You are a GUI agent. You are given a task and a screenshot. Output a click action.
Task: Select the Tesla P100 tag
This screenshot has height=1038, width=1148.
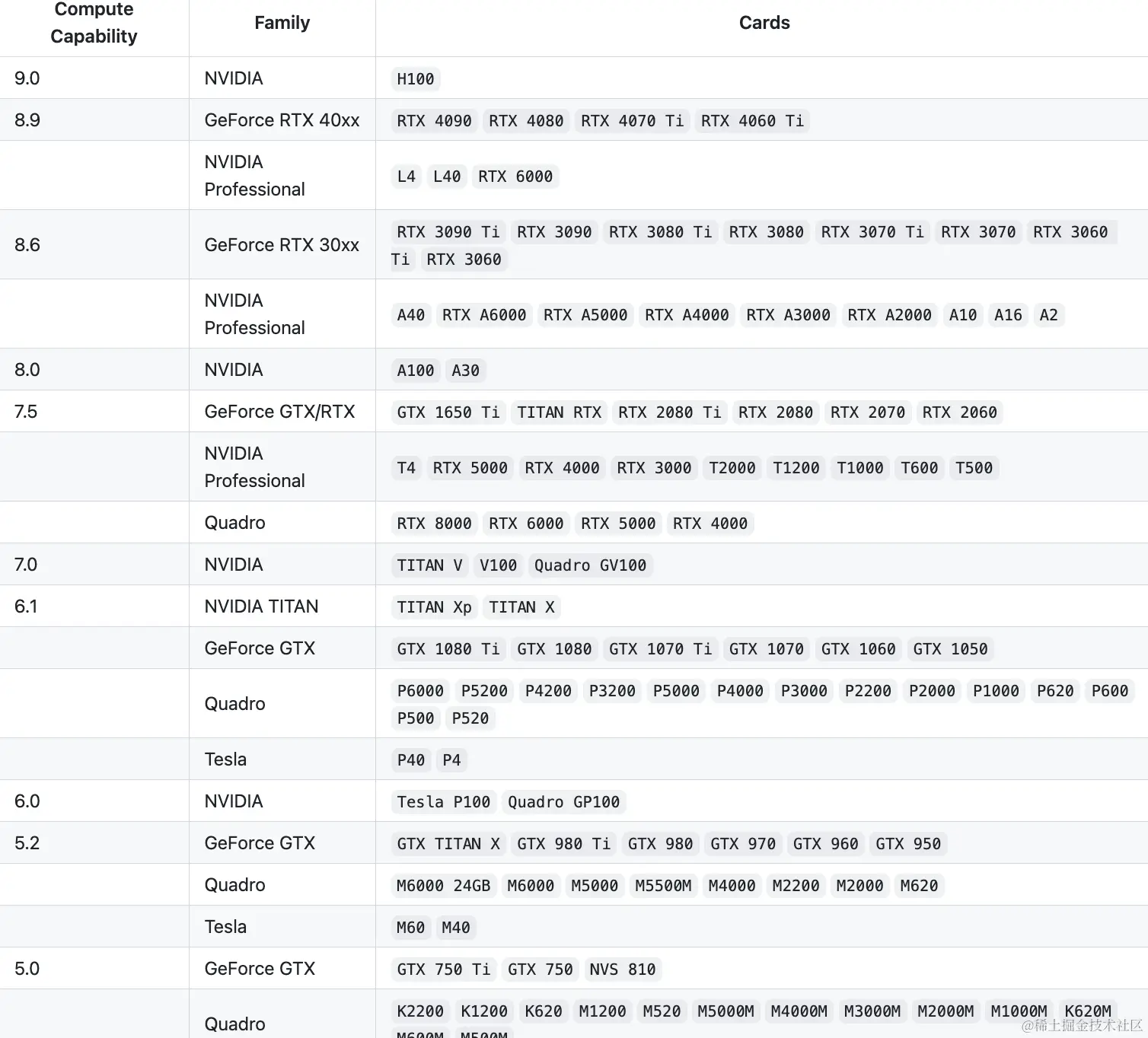[x=443, y=802]
